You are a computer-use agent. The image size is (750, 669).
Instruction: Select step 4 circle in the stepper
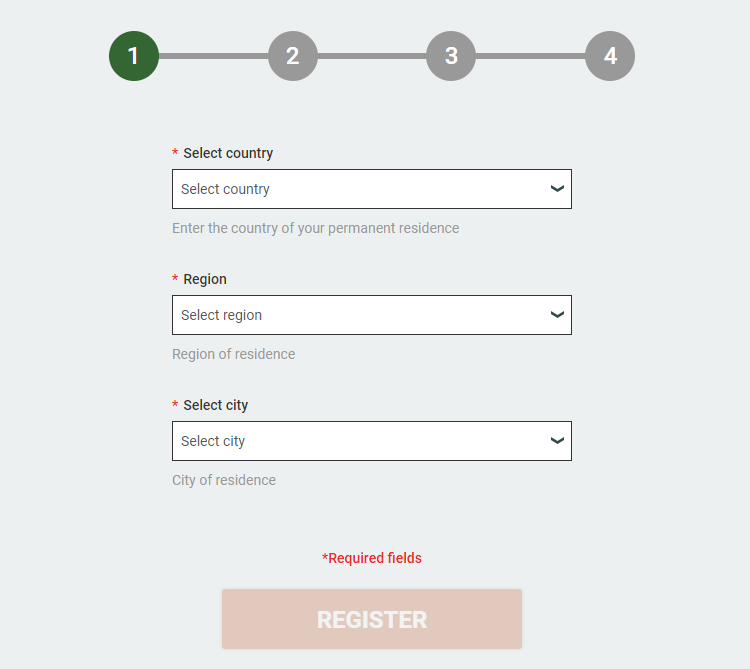point(610,56)
